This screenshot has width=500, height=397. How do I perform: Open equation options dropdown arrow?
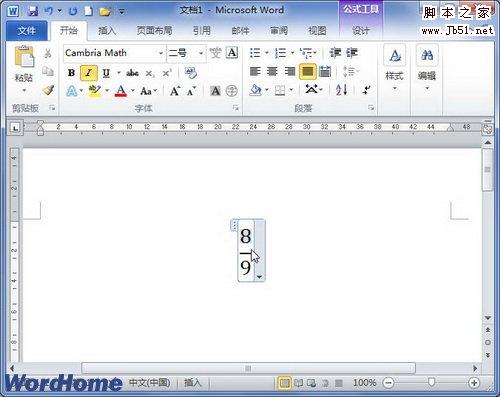pyautogui.click(x=259, y=277)
